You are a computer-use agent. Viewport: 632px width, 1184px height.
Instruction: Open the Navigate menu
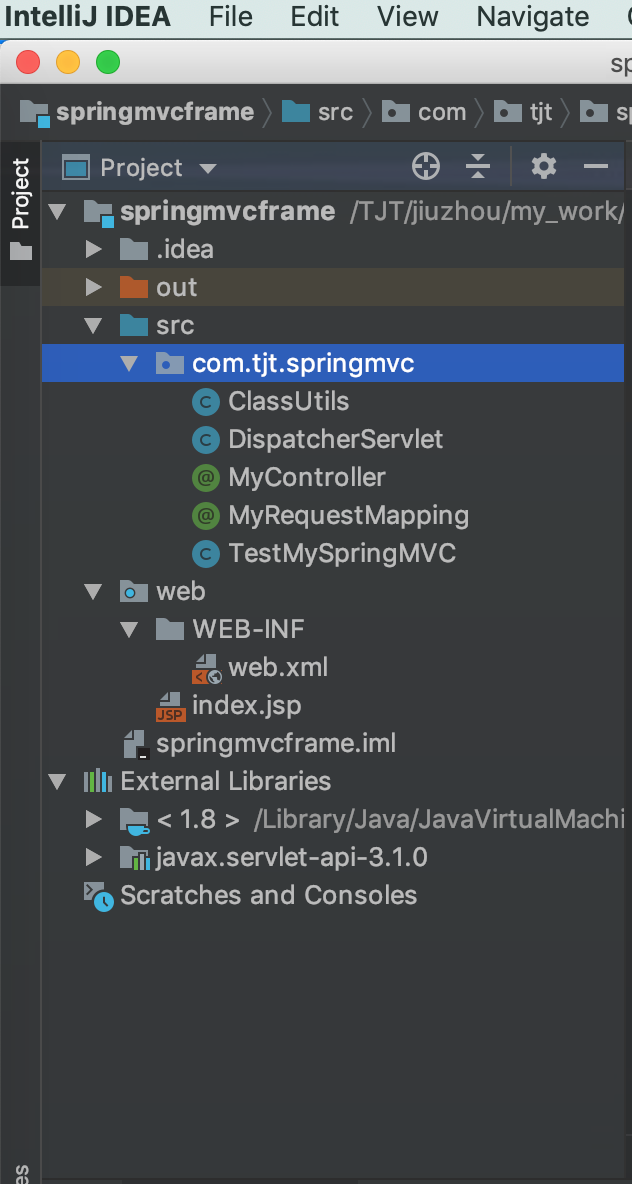tap(532, 17)
